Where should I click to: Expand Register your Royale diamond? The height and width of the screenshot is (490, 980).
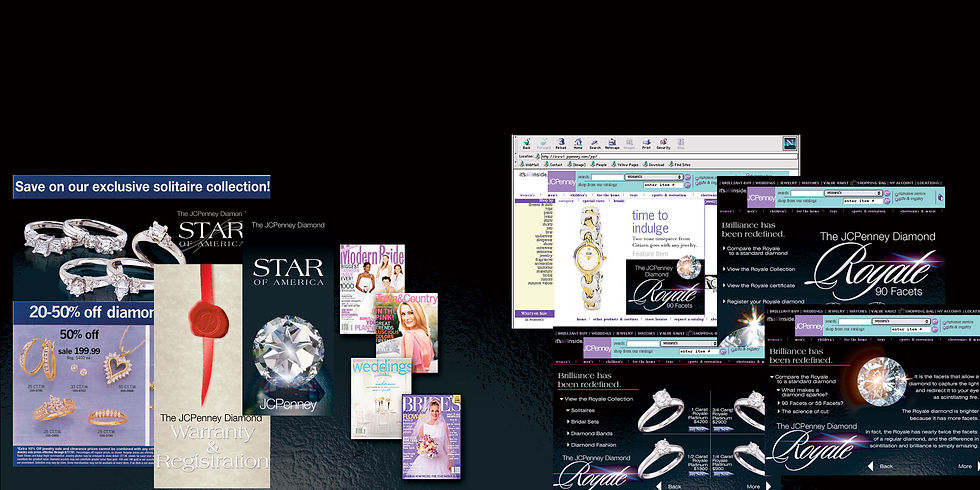(x=763, y=301)
